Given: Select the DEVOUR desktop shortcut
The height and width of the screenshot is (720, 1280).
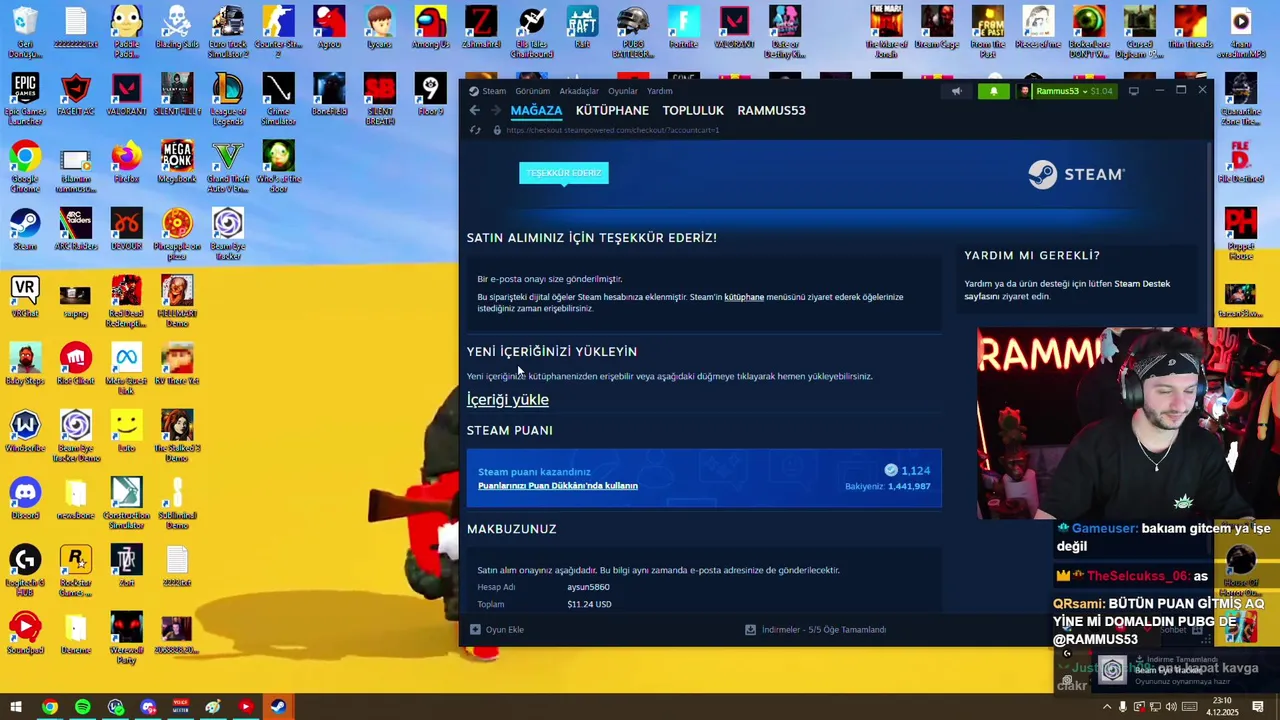Looking at the screenshot, I should [x=126, y=229].
